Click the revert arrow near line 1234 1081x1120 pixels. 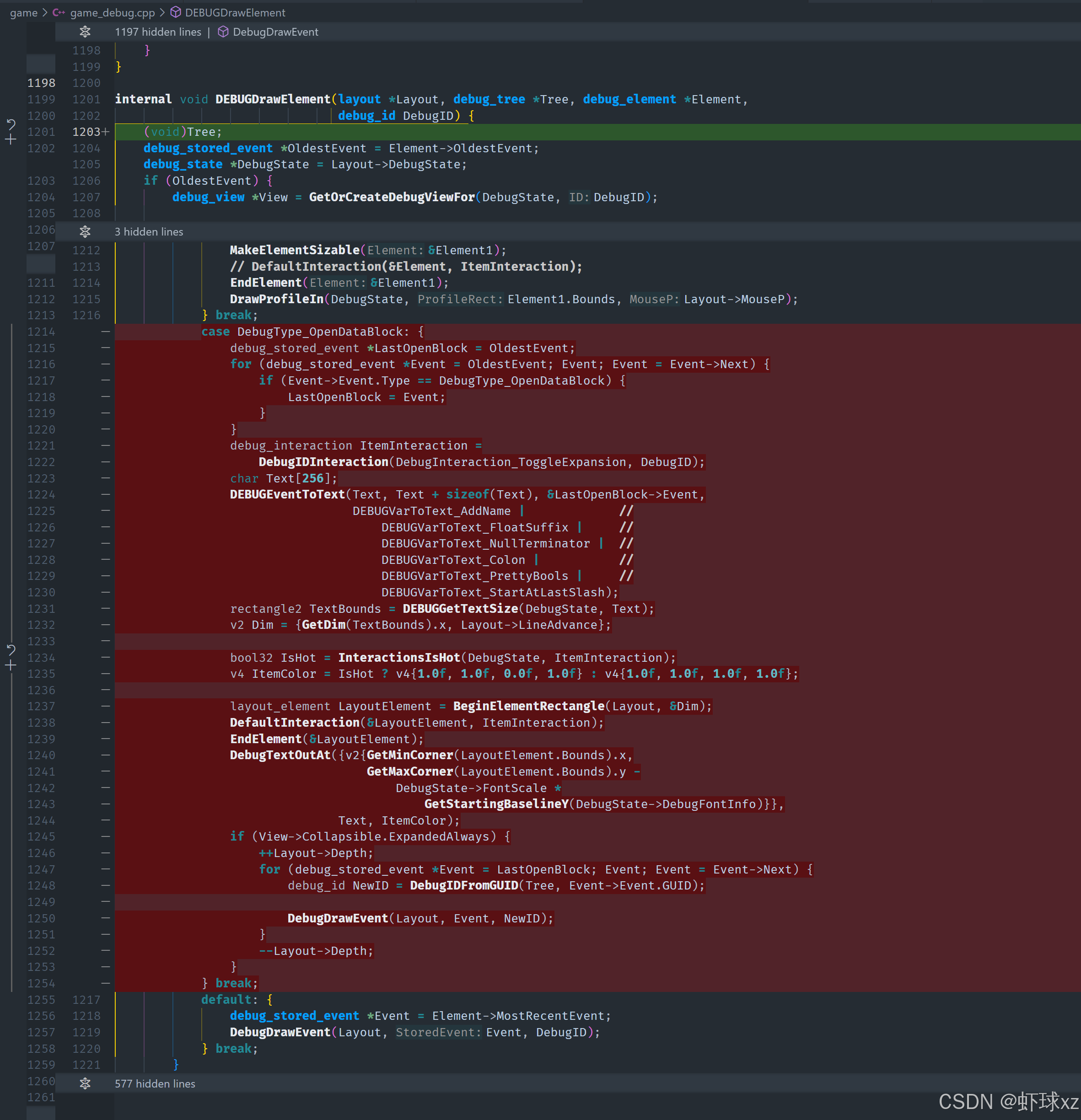tap(11, 650)
